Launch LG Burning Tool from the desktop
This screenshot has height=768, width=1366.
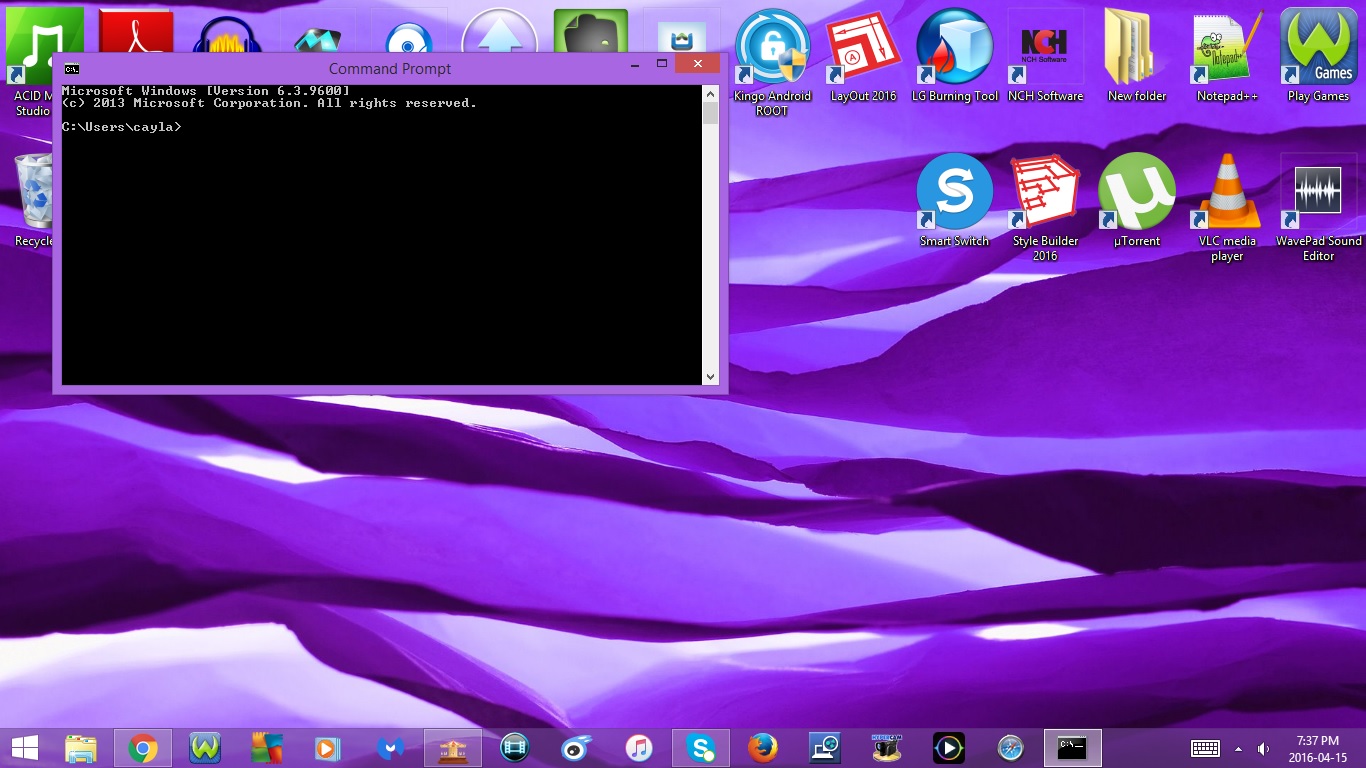tap(954, 55)
